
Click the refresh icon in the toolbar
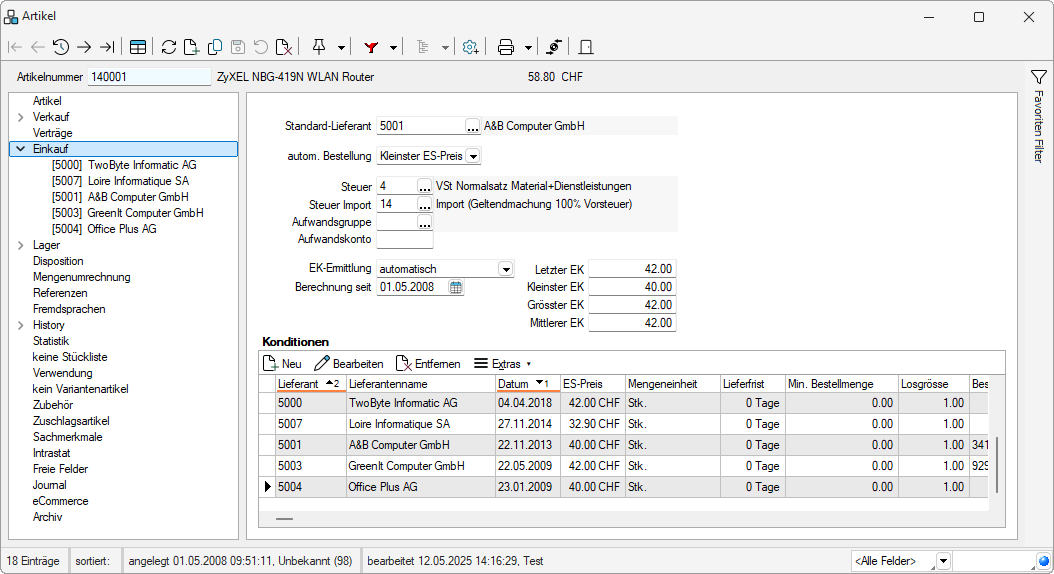click(168, 47)
